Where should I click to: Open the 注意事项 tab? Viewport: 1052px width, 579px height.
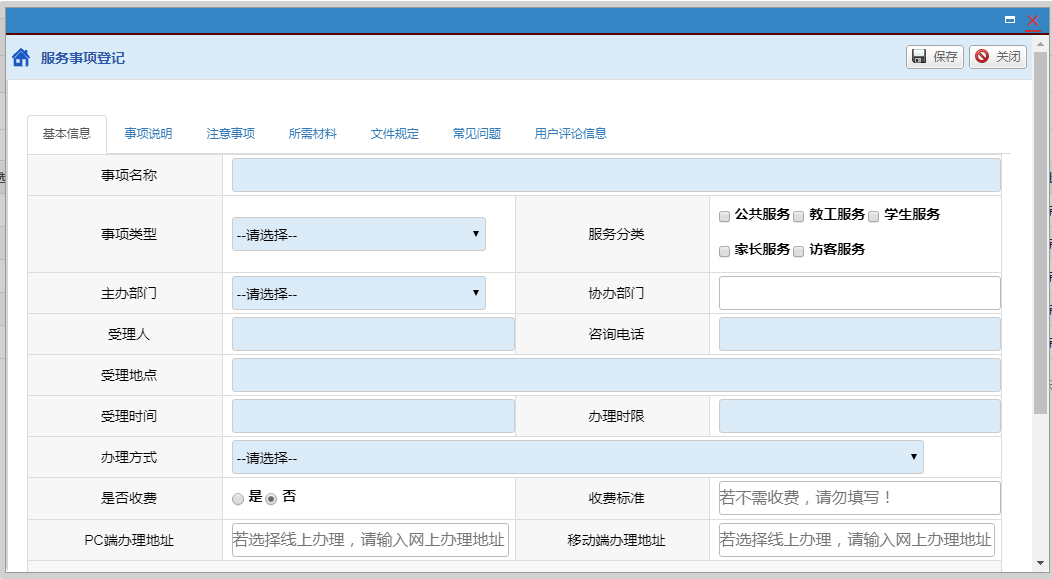click(230, 134)
